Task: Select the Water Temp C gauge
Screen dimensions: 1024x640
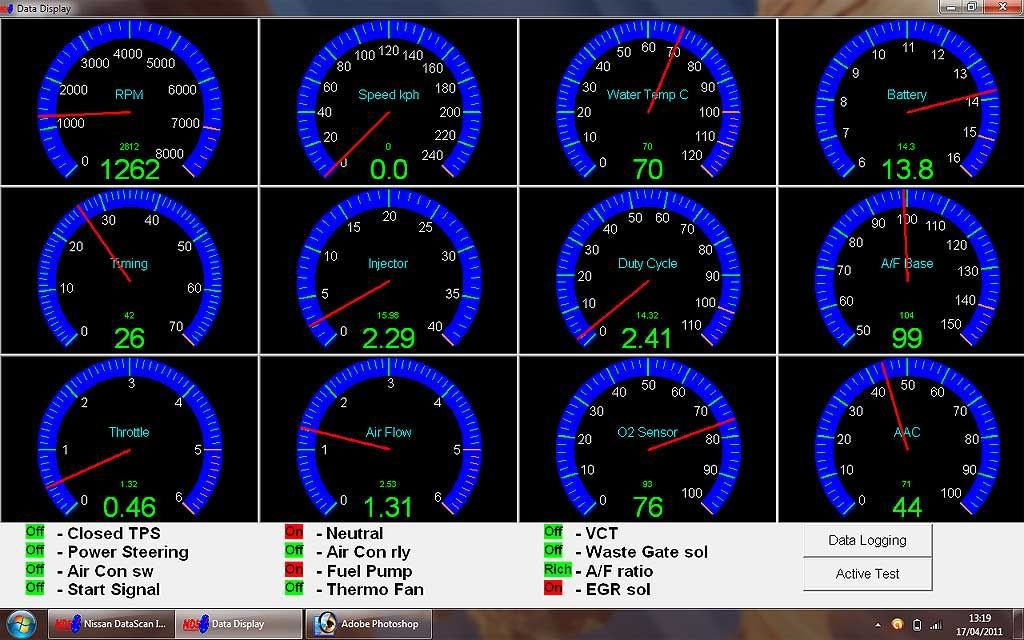Action: coord(647,101)
